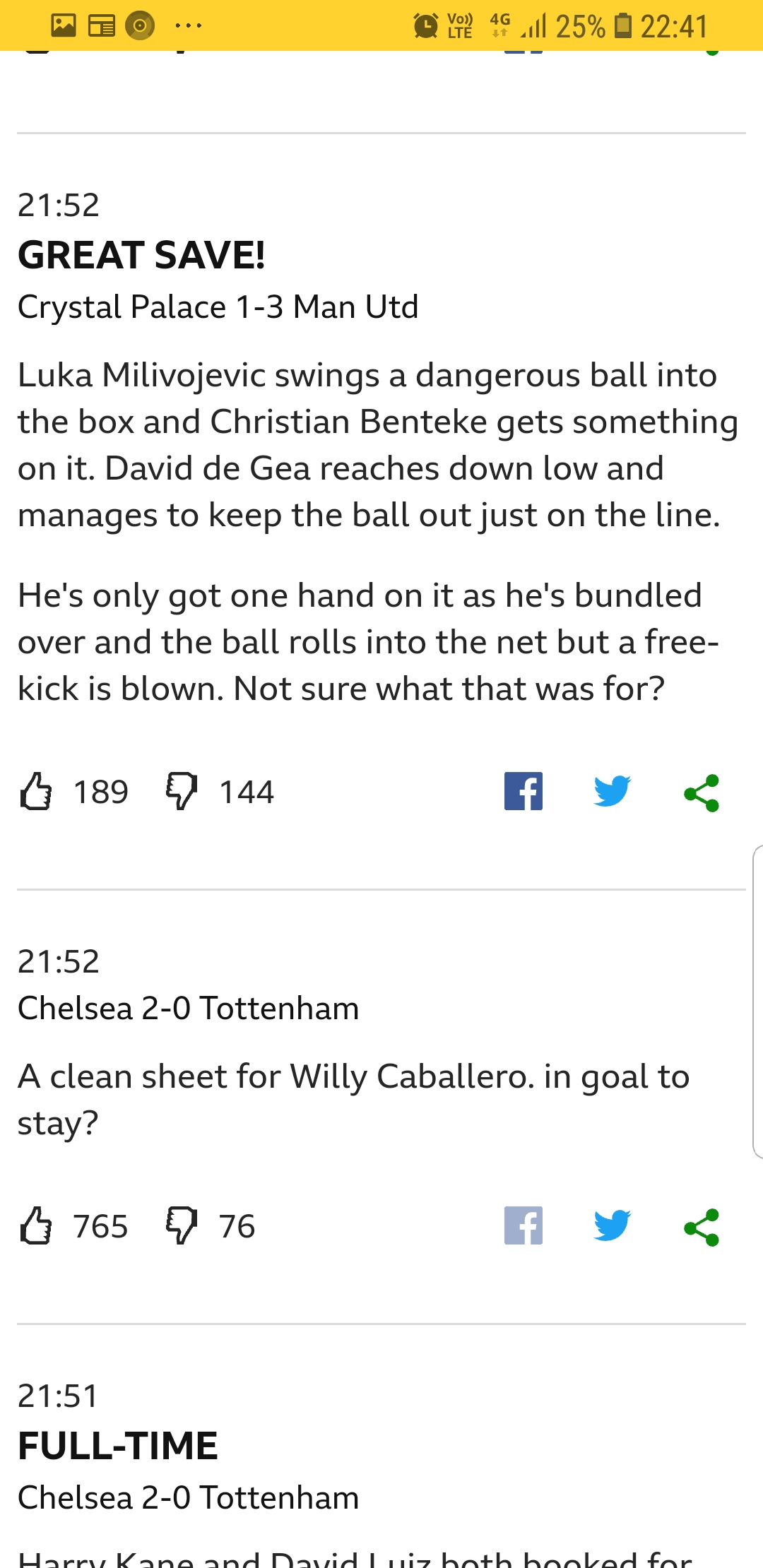Viewport: 763px width, 1568px height.
Task: Tap Crystal Palace 1-3 Man Utd score
Action: 218,307
